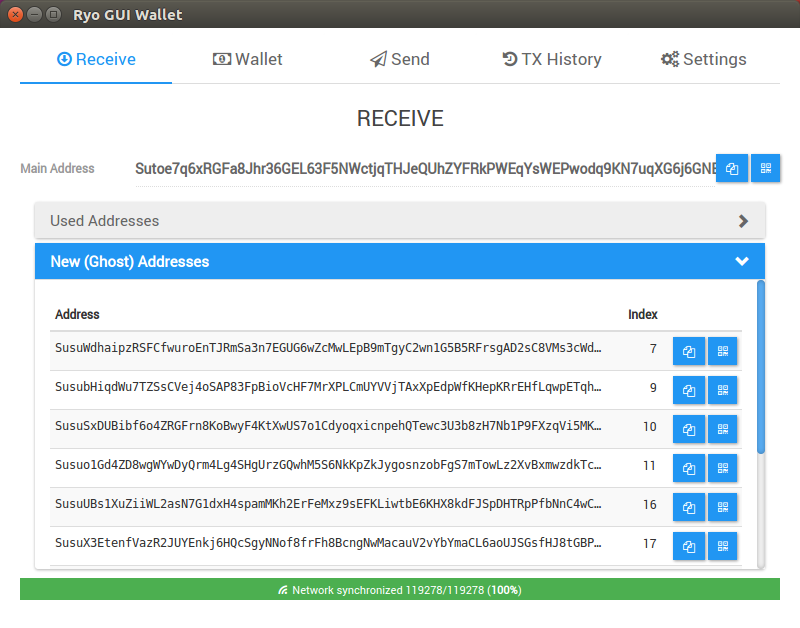Open the Wallet tab
This screenshot has height=628, width=800.
click(247, 59)
